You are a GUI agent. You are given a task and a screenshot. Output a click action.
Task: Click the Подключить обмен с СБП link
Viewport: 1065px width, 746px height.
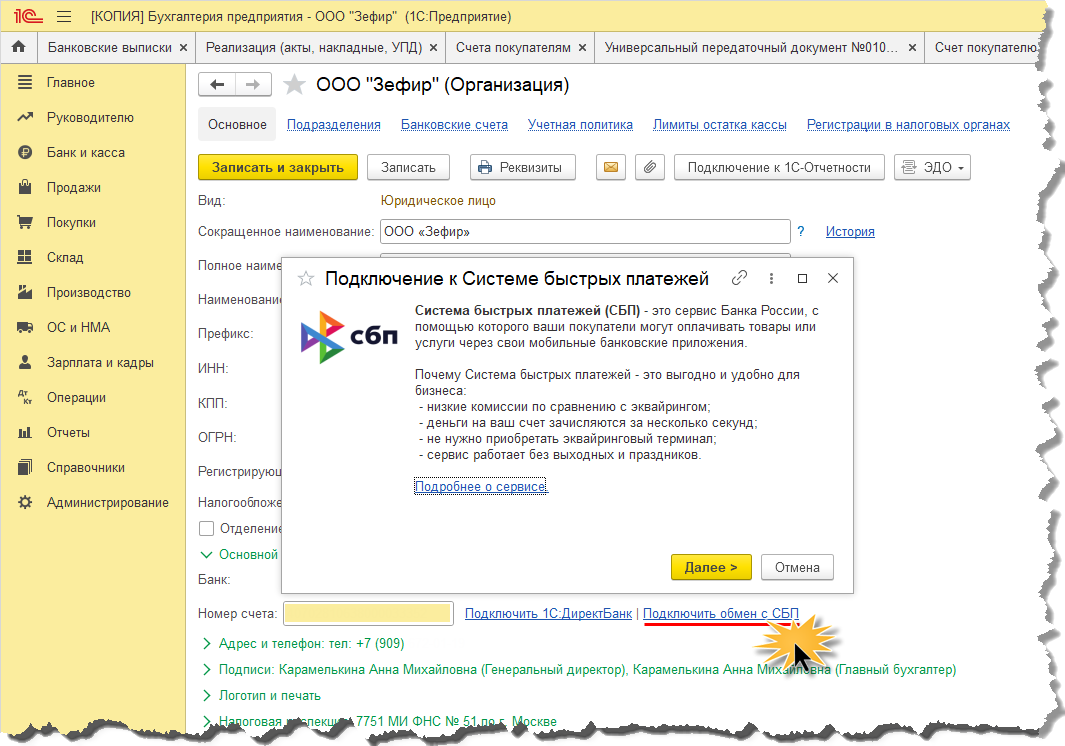tap(721, 614)
